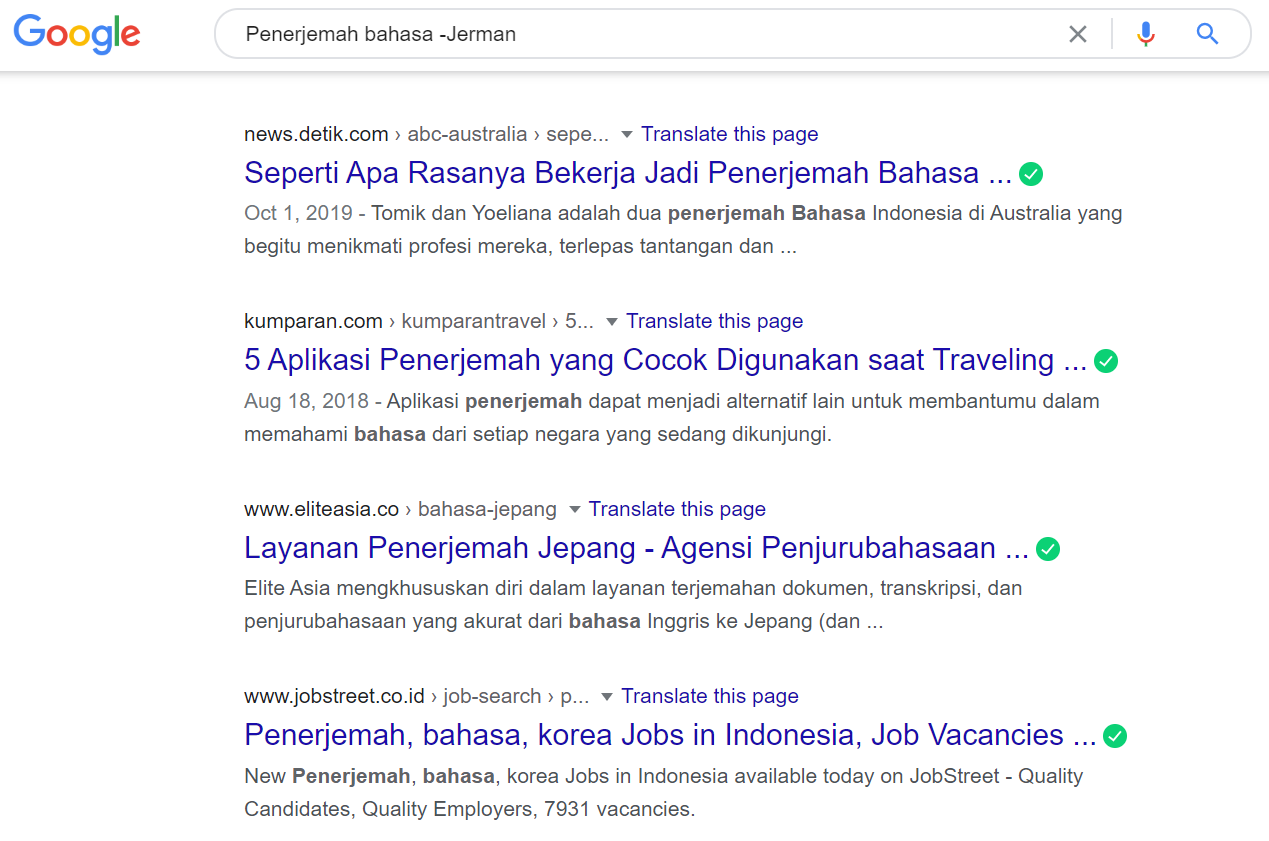Click snippet text starting 'Oct 1, 2019'
The height and width of the screenshot is (841, 1269).
tap(683, 230)
